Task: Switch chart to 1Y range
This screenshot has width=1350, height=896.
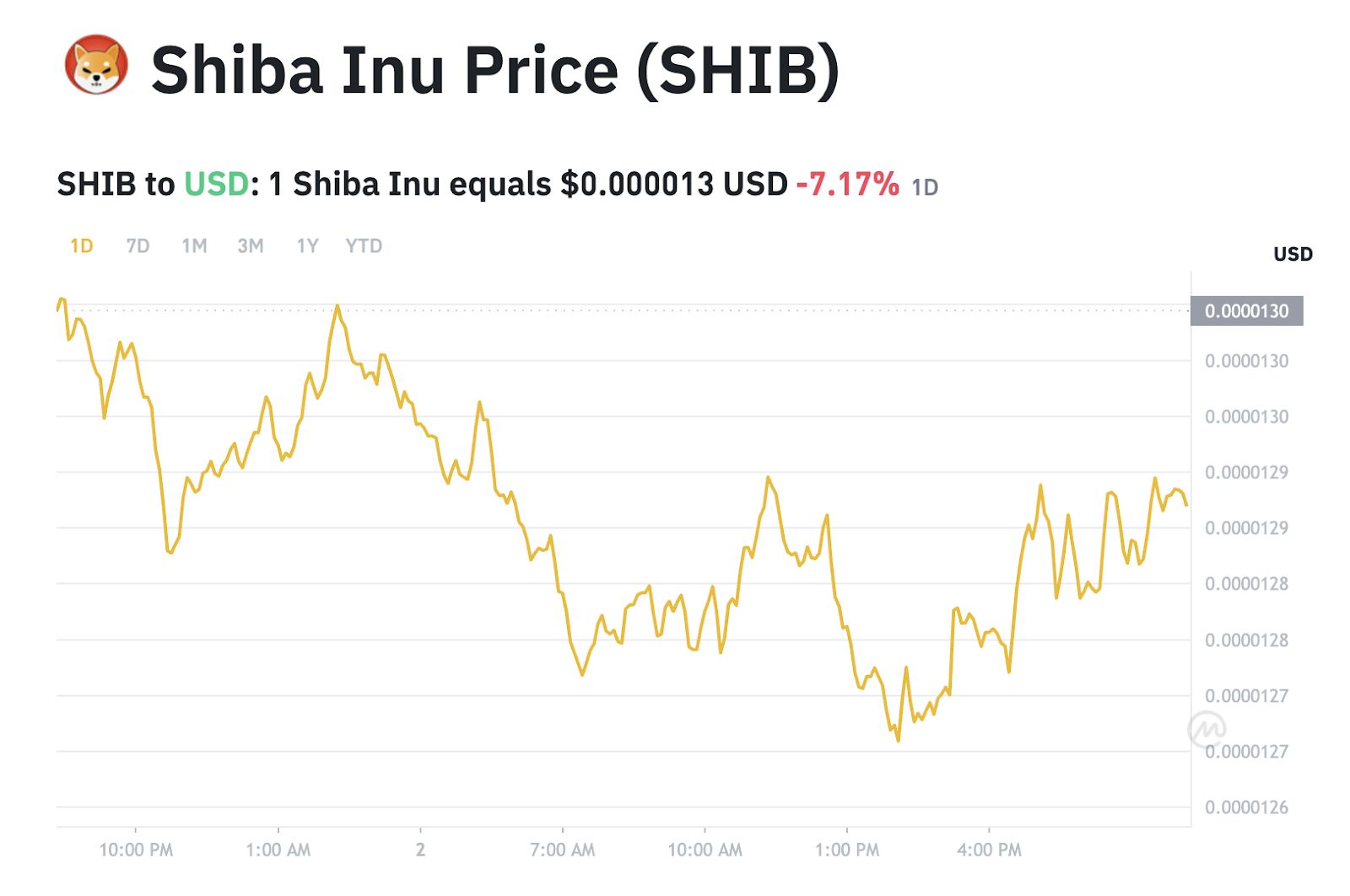Action: pyautogui.click(x=307, y=246)
